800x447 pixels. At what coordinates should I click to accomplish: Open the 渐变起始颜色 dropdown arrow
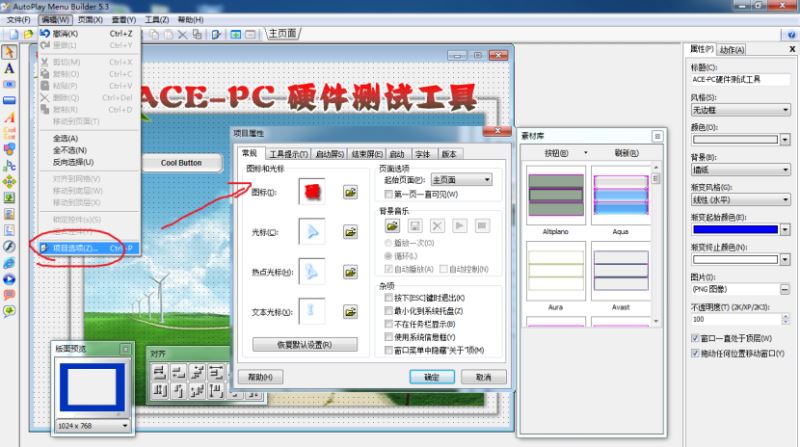785,230
